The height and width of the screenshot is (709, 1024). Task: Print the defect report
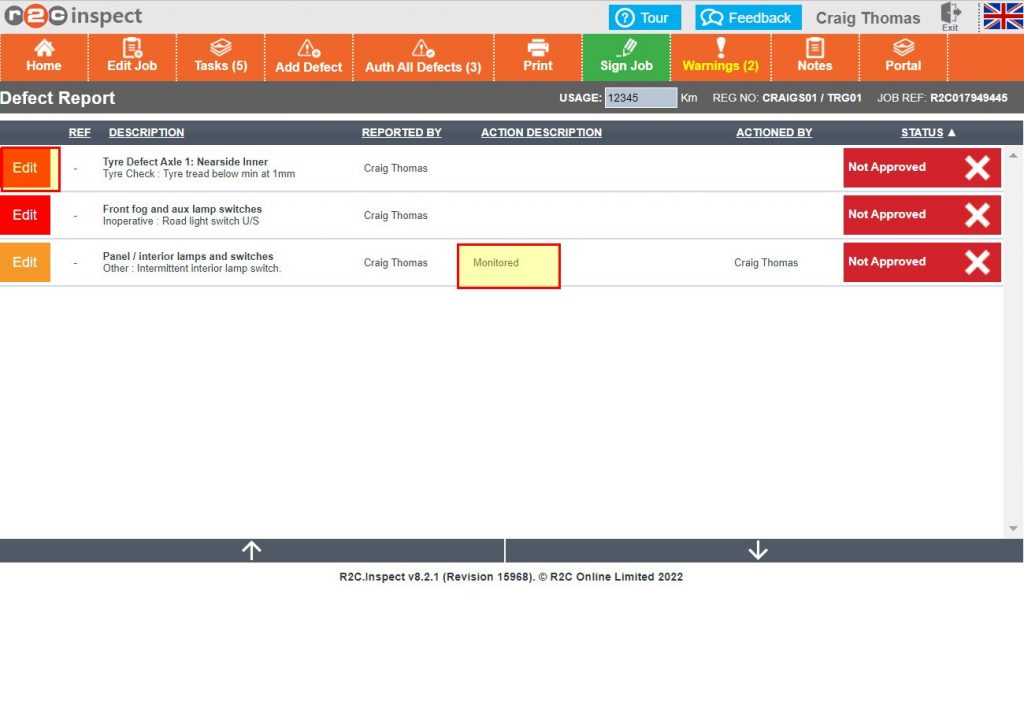click(538, 57)
